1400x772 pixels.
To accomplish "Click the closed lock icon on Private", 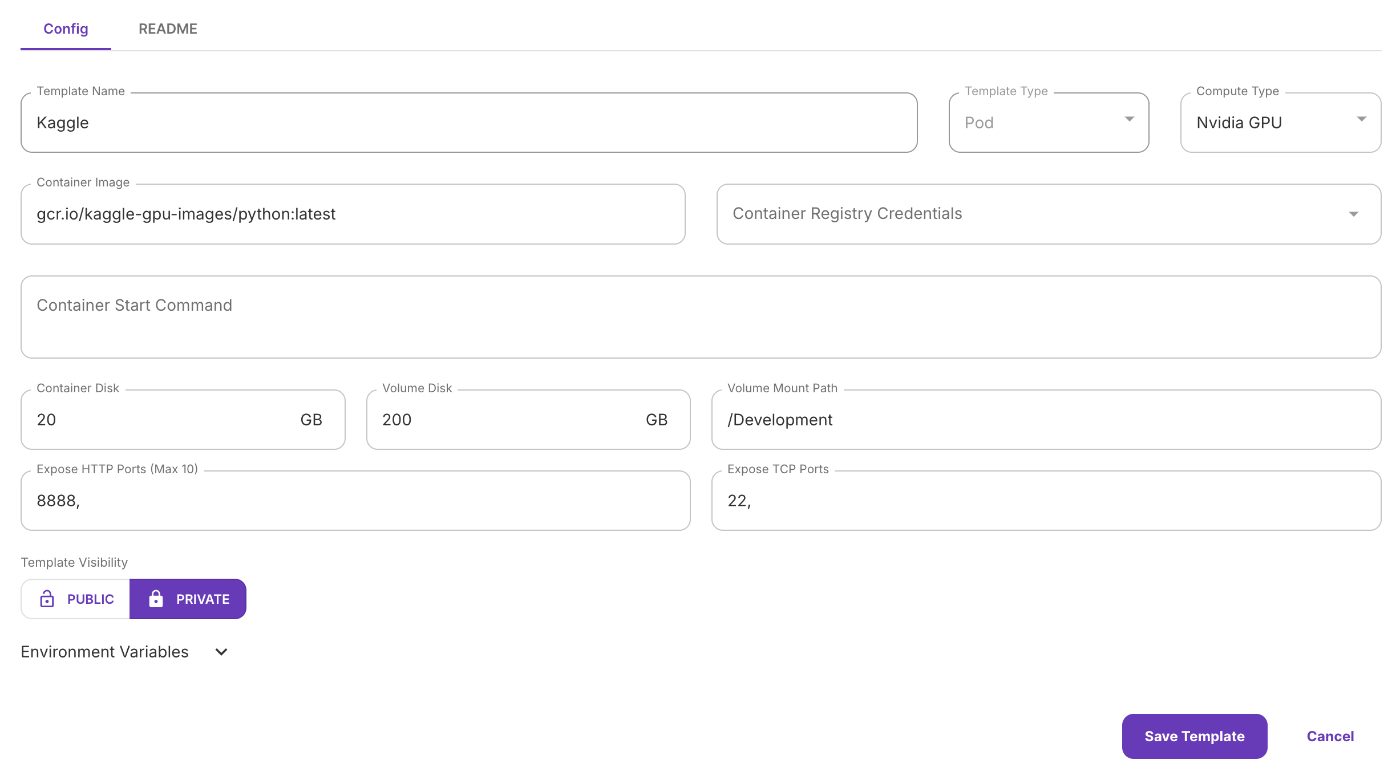I will (x=155, y=599).
